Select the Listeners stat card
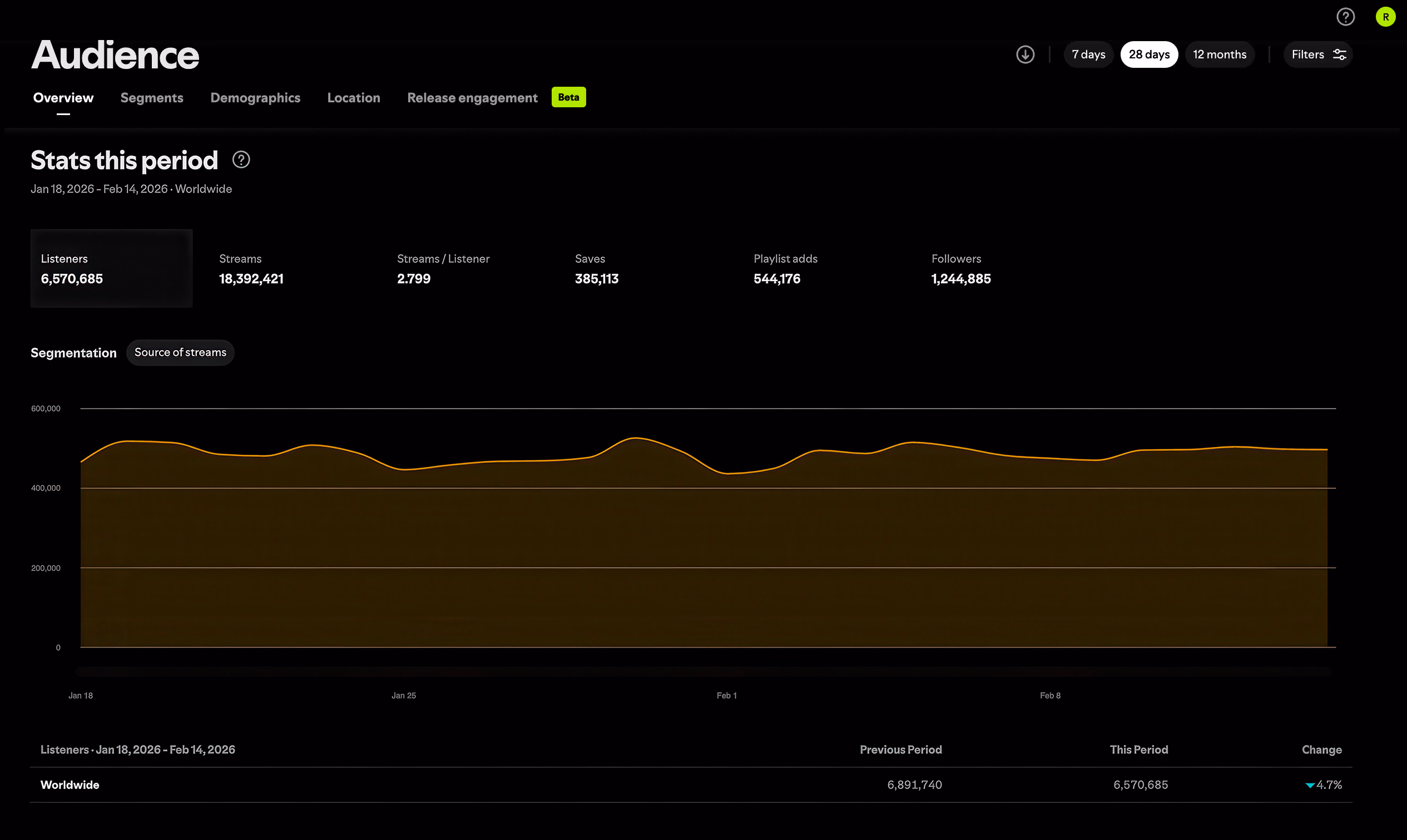 pos(112,269)
